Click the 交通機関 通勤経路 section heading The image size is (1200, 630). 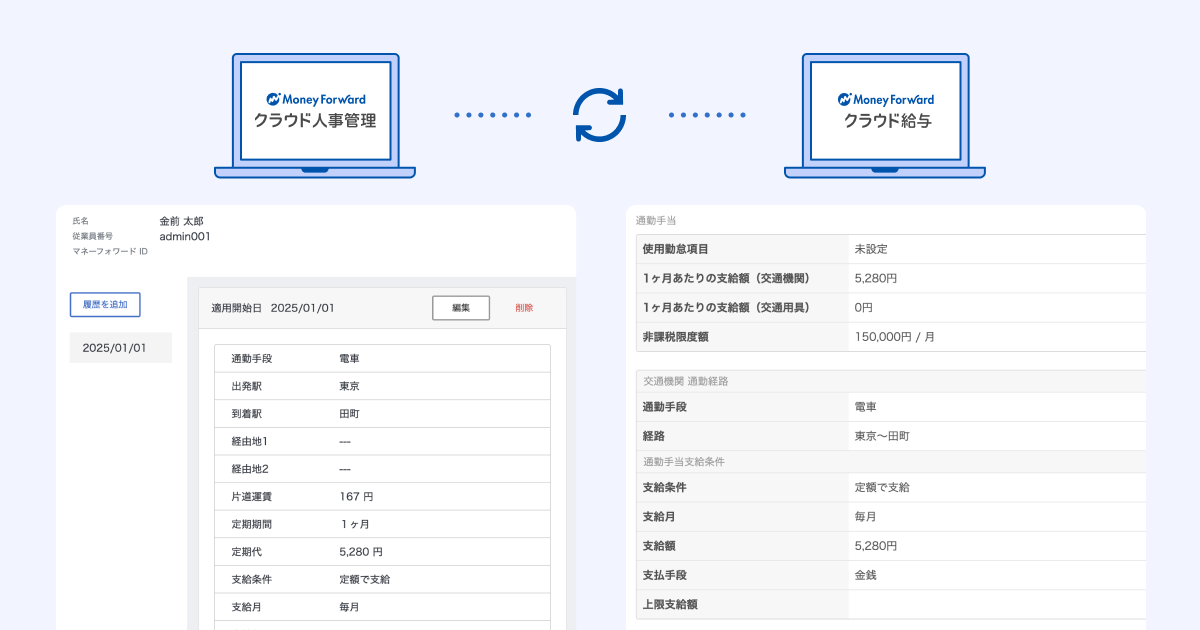pos(686,381)
